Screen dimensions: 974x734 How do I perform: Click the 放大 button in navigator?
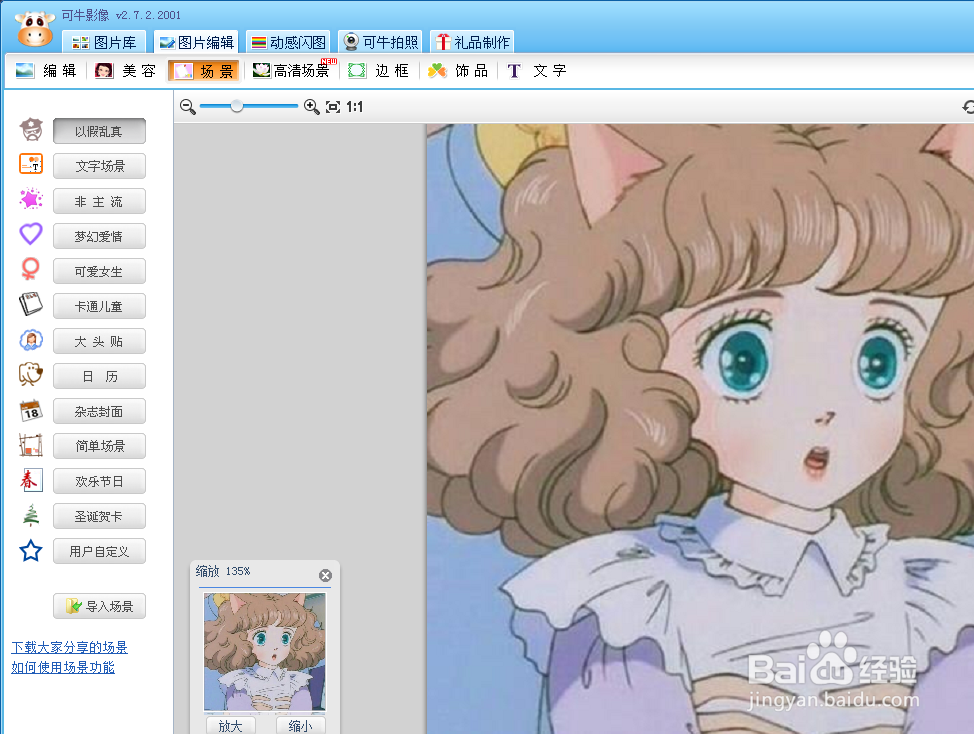pyautogui.click(x=230, y=725)
